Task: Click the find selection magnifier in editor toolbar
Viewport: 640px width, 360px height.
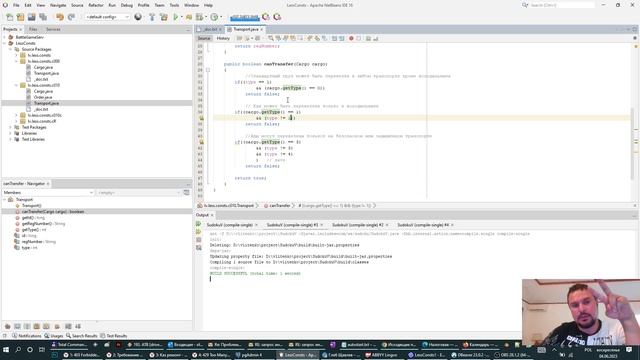Action: click(x=271, y=38)
